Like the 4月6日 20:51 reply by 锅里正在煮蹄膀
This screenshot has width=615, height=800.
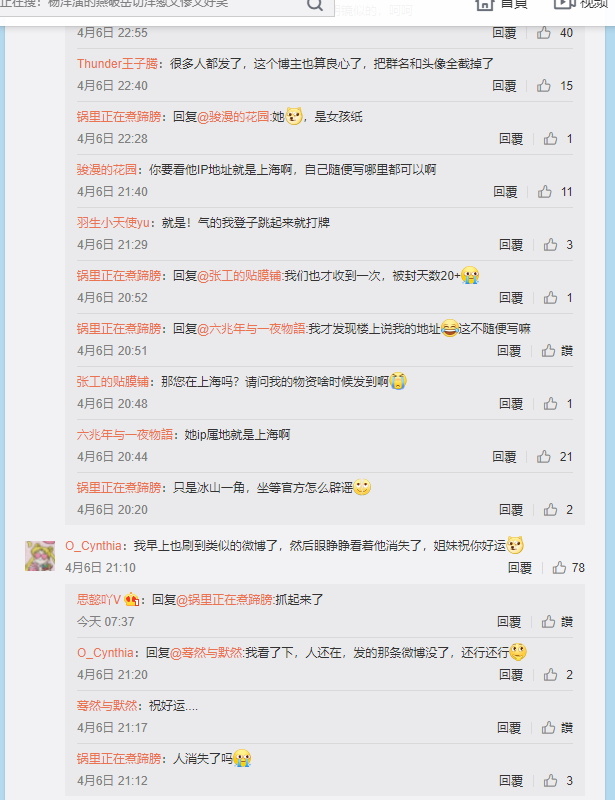click(x=549, y=351)
